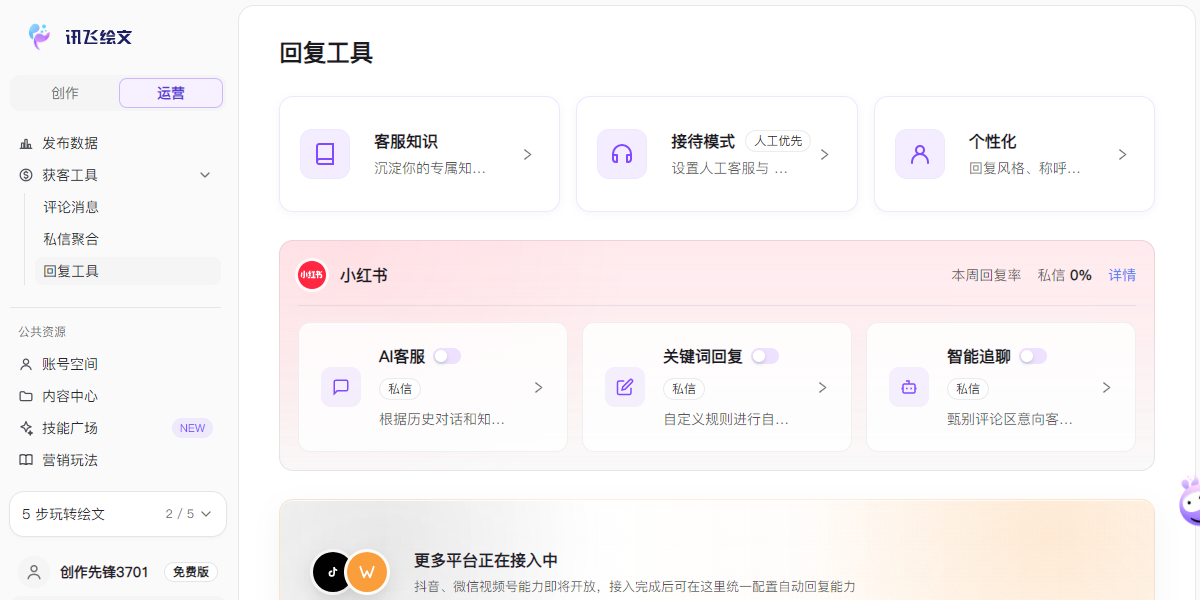Open AI客服 card arrow
This screenshot has height=600, width=1200.
[539, 387]
